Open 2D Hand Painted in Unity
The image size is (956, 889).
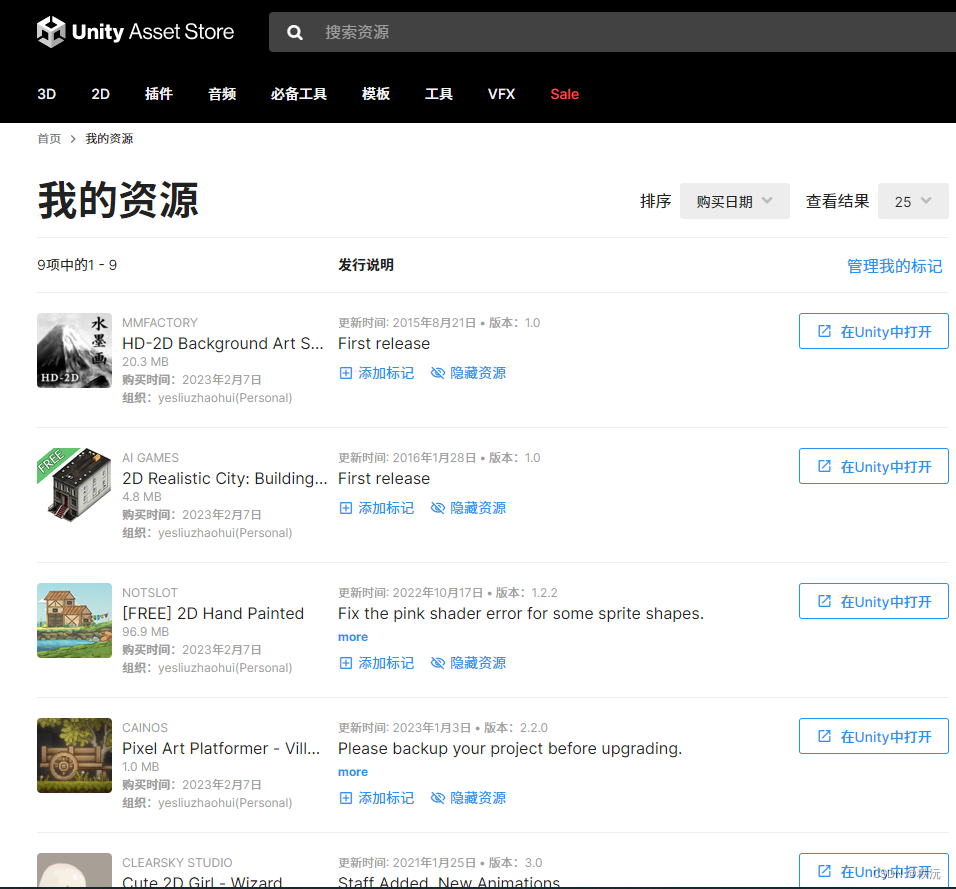click(x=874, y=601)
